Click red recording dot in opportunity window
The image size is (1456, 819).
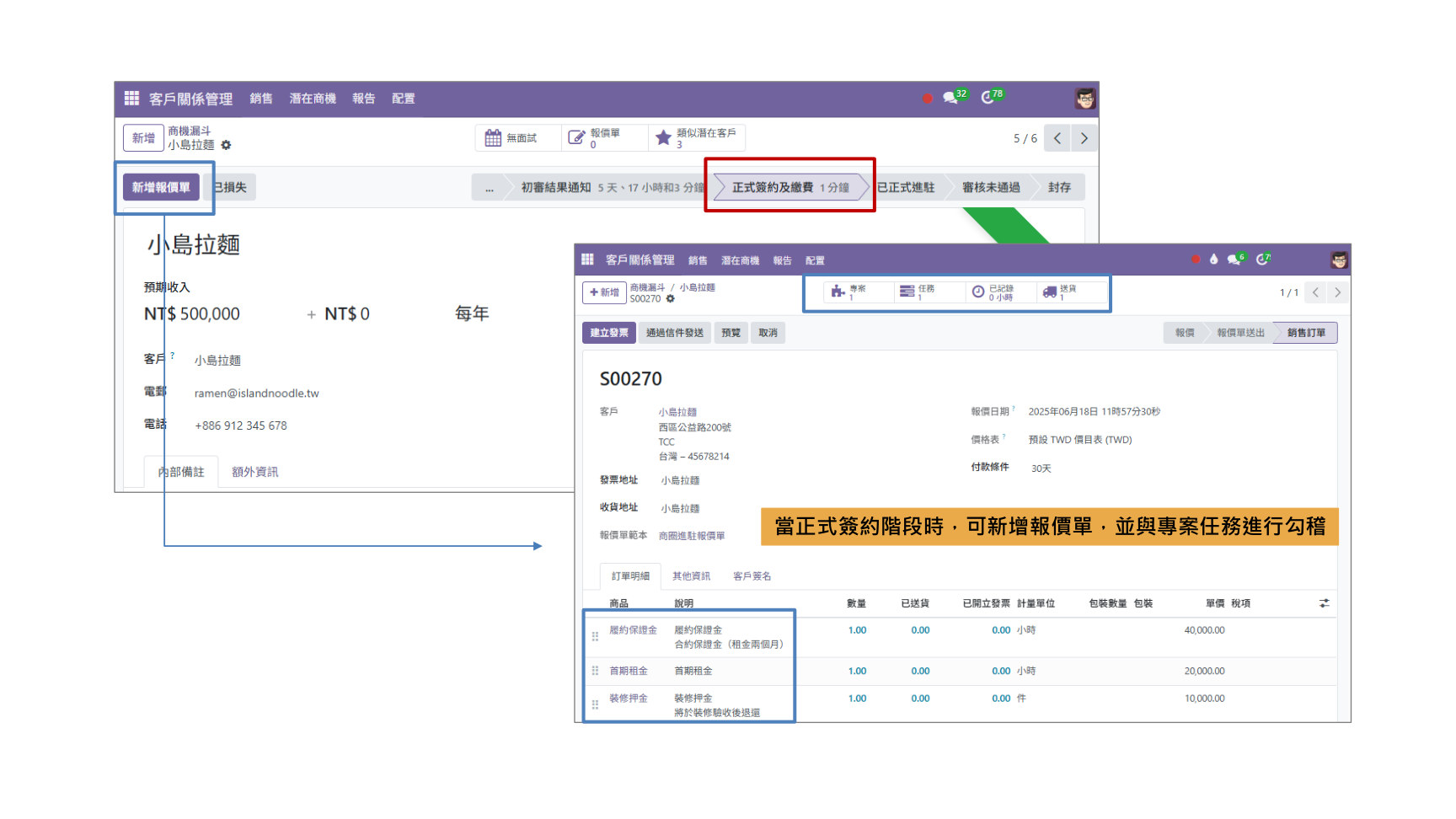(928, 99)
